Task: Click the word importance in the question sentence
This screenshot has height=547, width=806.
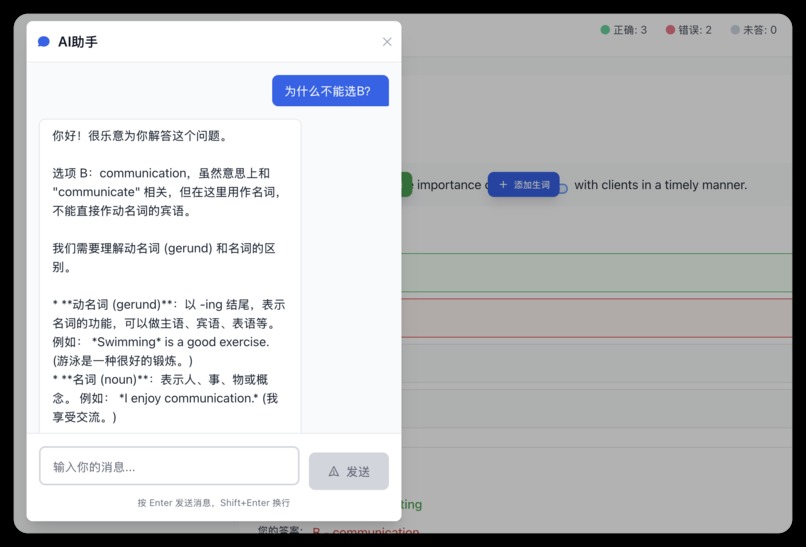Action: coord(449,185)
